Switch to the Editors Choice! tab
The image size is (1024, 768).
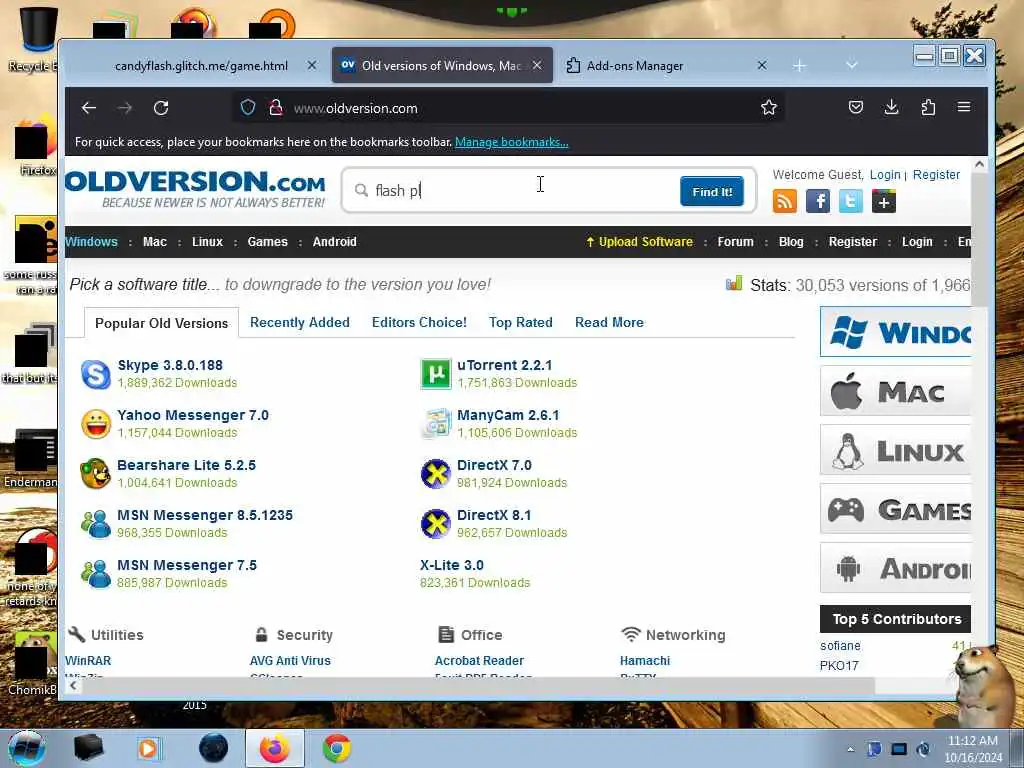[x=419, y=322]
